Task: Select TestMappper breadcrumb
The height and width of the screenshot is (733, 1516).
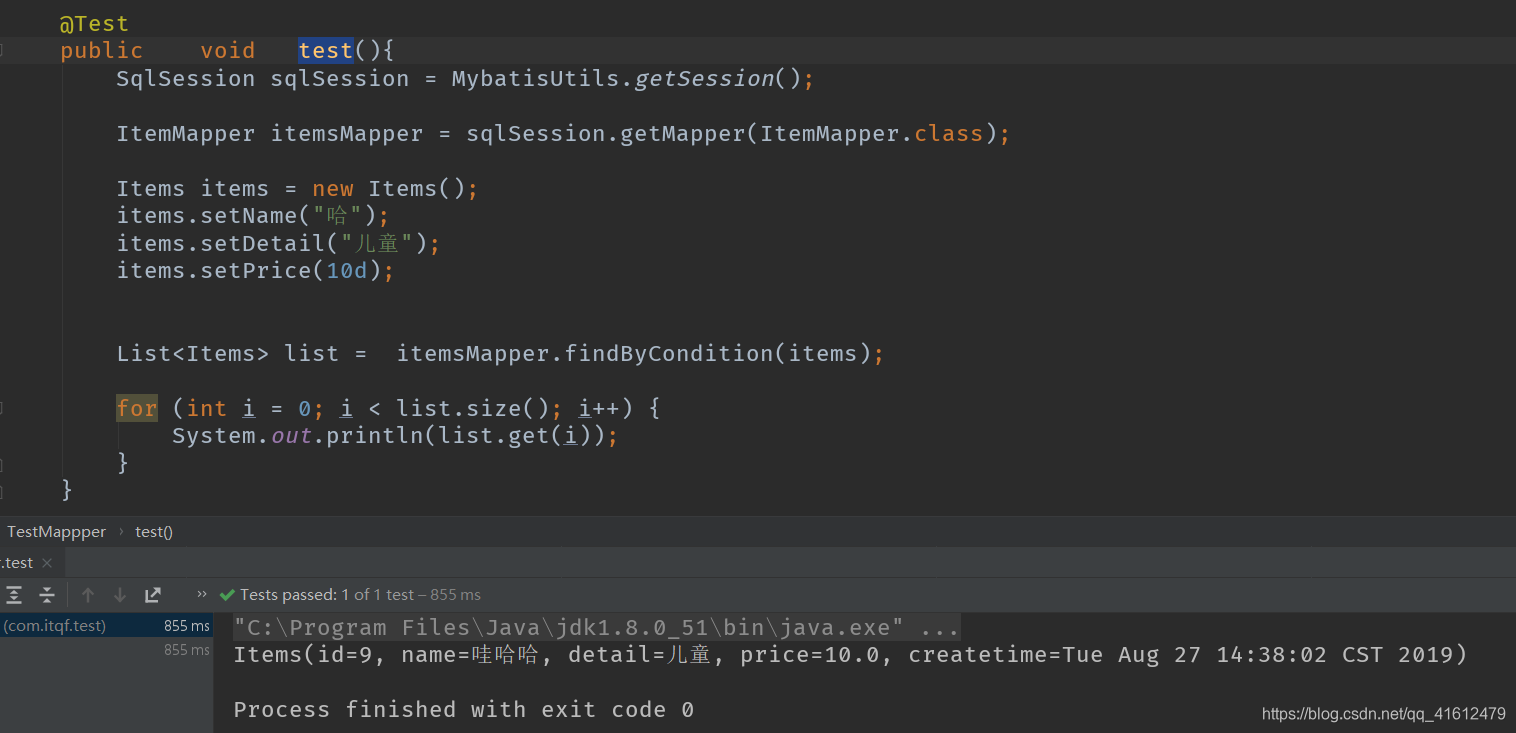Action: pos(56,532)
